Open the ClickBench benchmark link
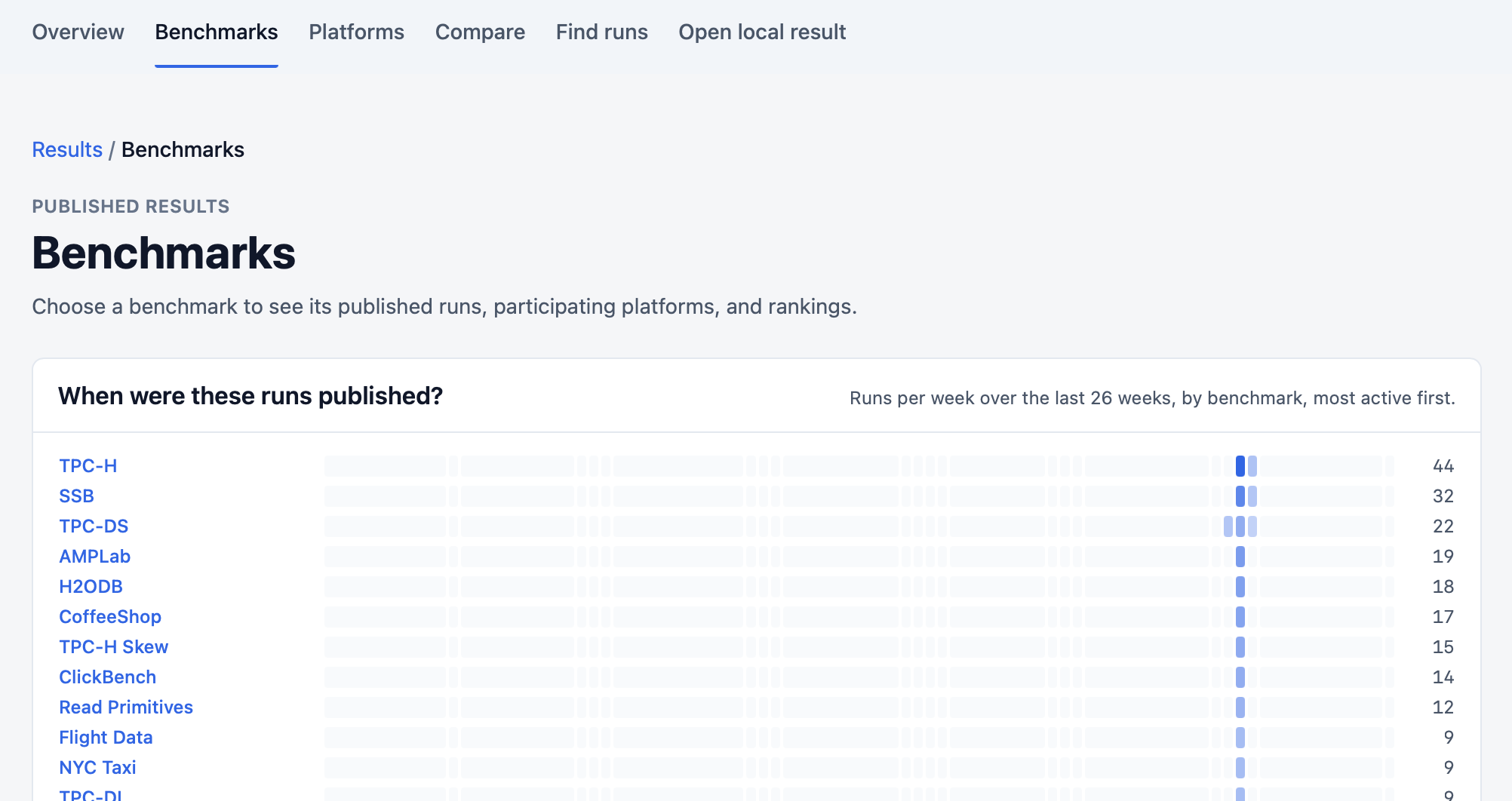 pos(108,677)
